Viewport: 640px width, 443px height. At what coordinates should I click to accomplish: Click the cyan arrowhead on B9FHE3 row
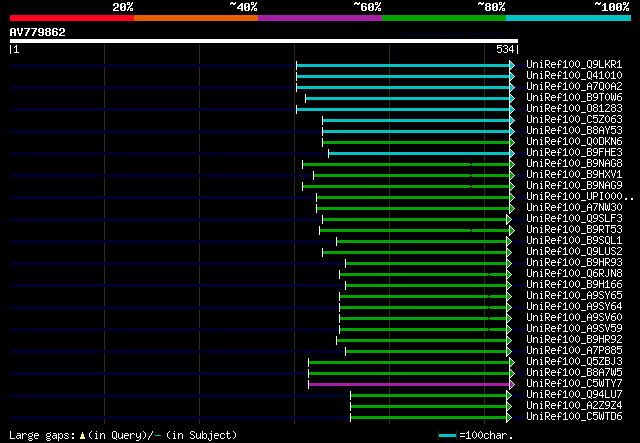coord(512,154)
